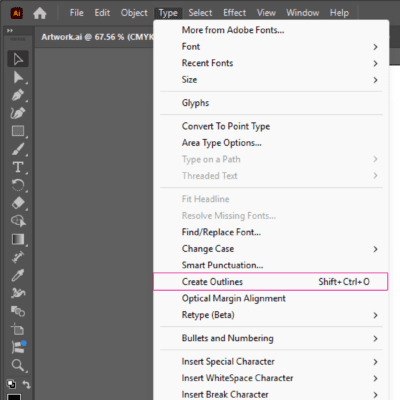
Task: Open the File menu
Action: (x=77, y=13)
